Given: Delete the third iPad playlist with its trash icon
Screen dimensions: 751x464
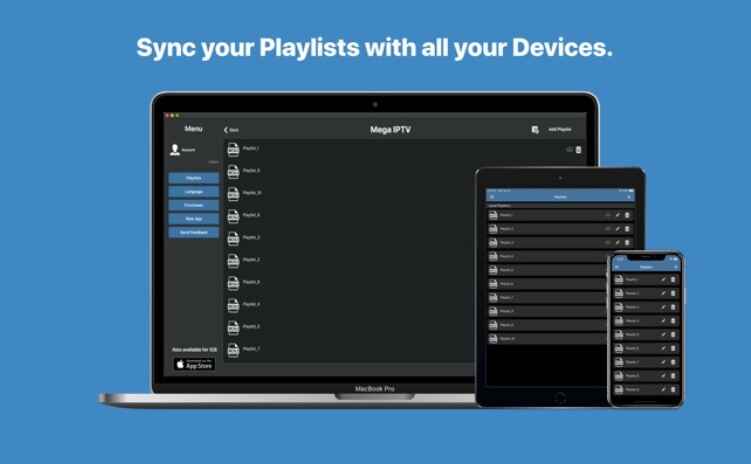Looking at the screenshot, I should point(627,243).
